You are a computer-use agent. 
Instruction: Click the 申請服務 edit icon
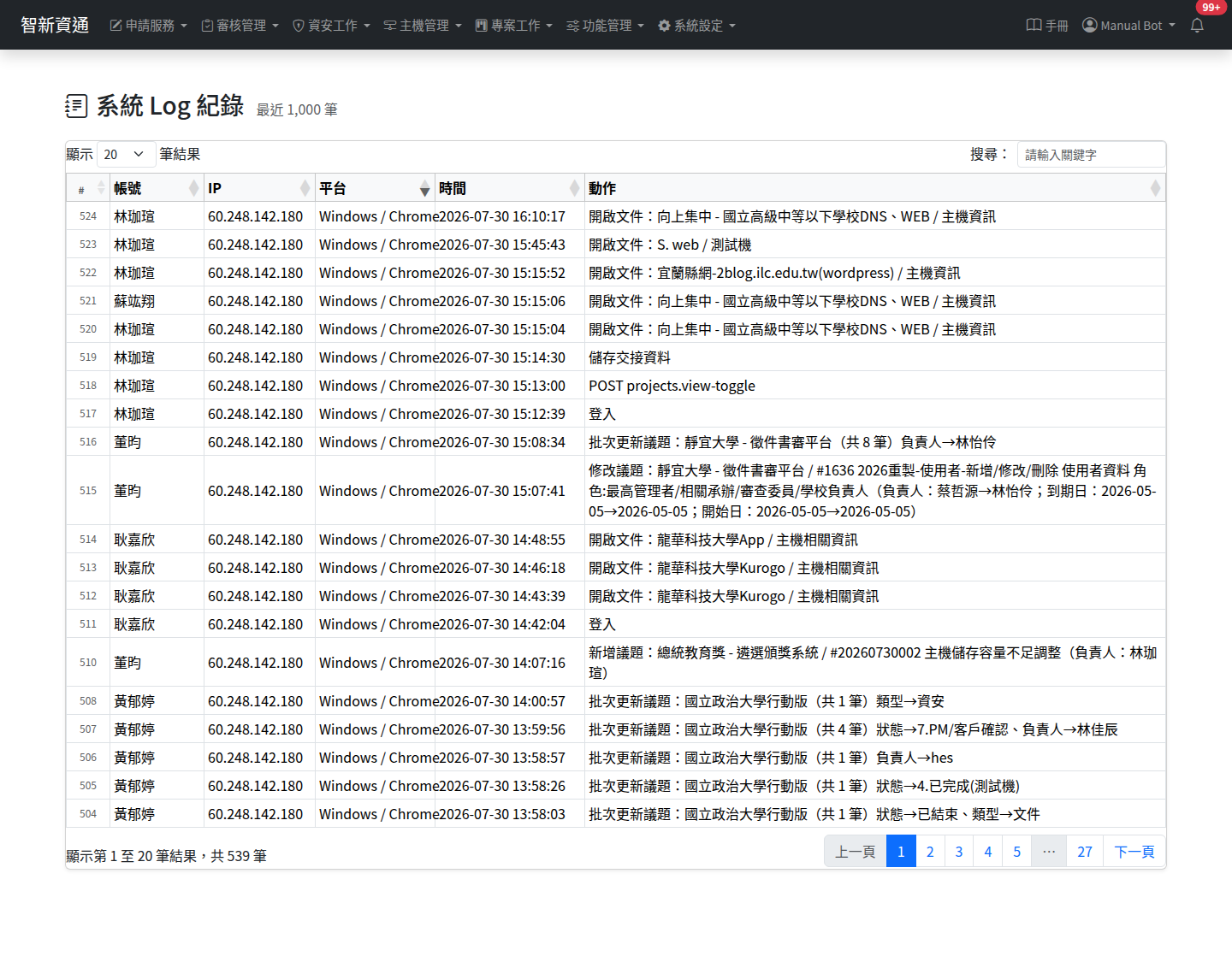coord(115,26)
